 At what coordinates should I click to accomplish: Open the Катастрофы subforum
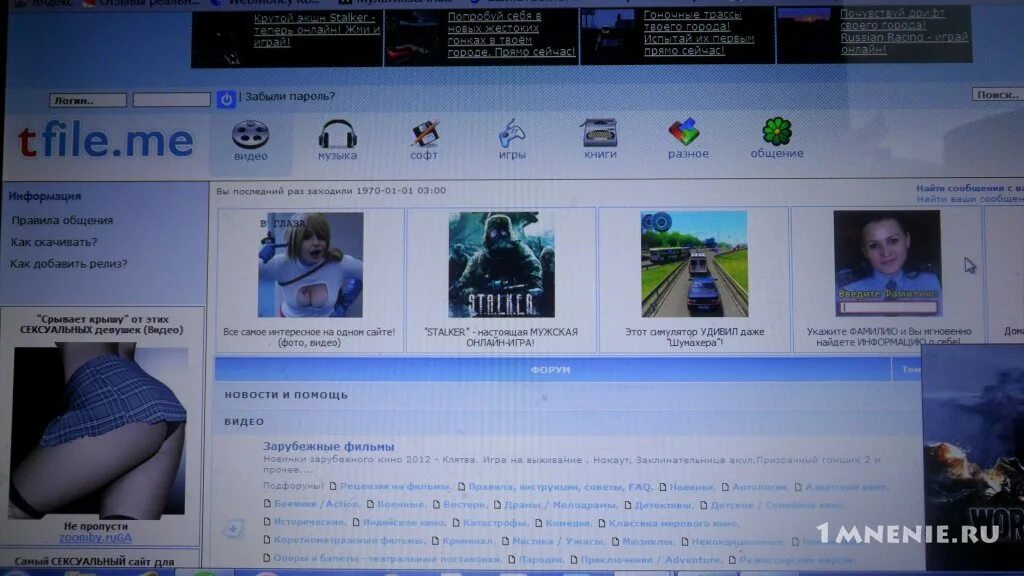click(495, 522)
